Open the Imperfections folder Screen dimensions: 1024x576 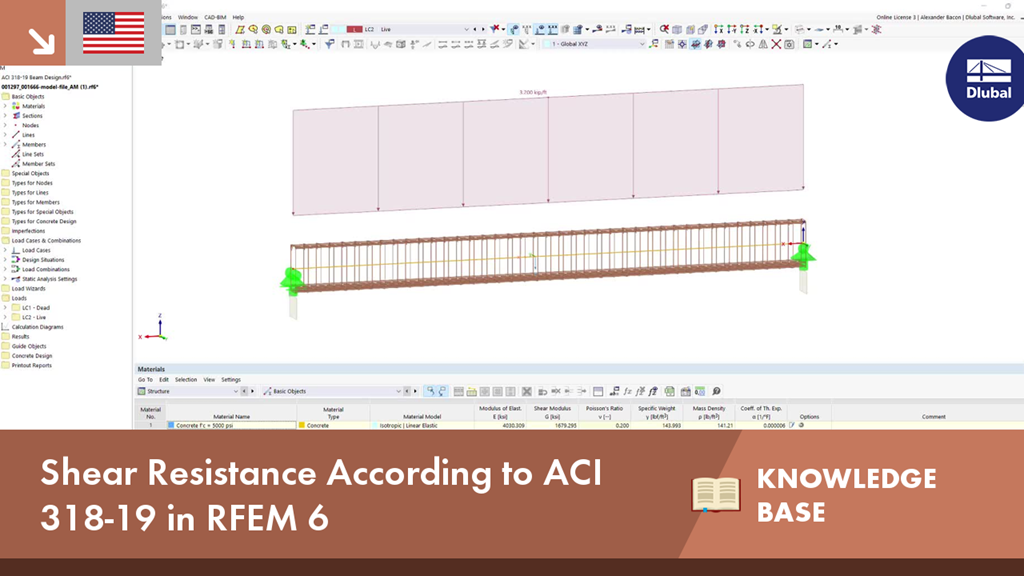coord(28,231)
